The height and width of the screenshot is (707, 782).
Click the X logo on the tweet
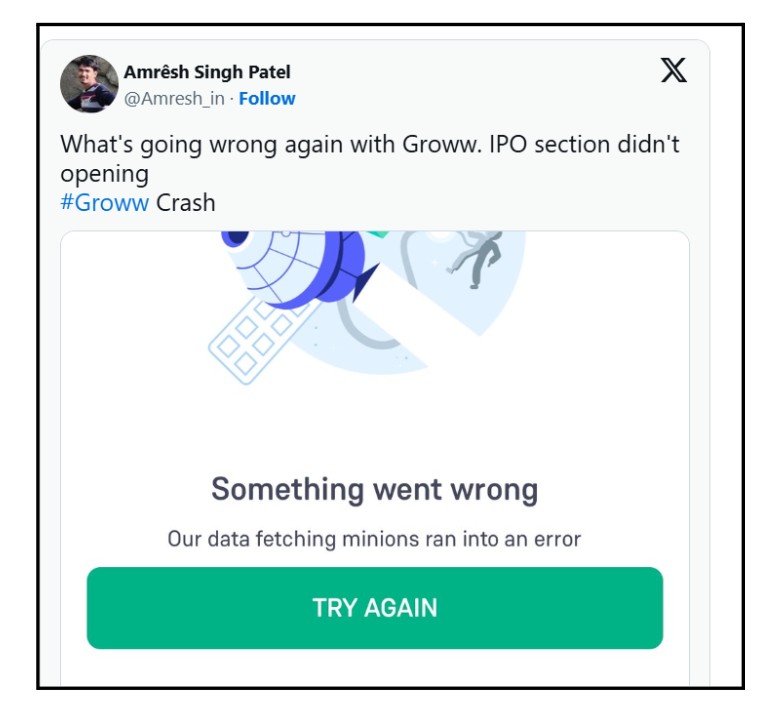tap(674, 71)
